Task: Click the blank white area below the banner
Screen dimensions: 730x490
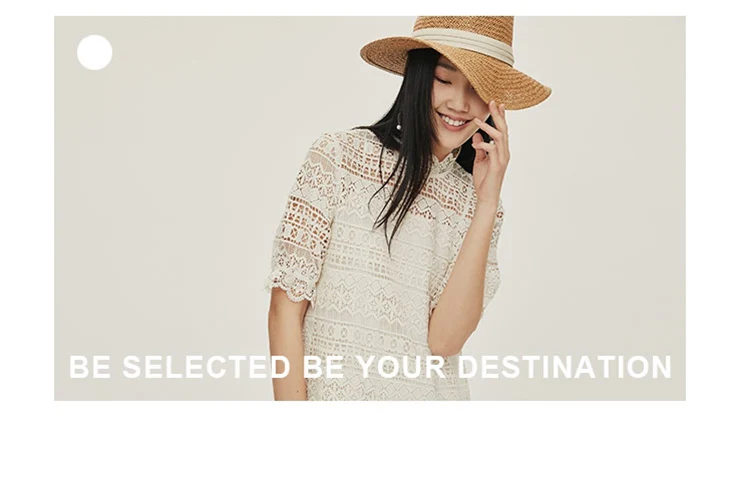Action: point(365,445)
